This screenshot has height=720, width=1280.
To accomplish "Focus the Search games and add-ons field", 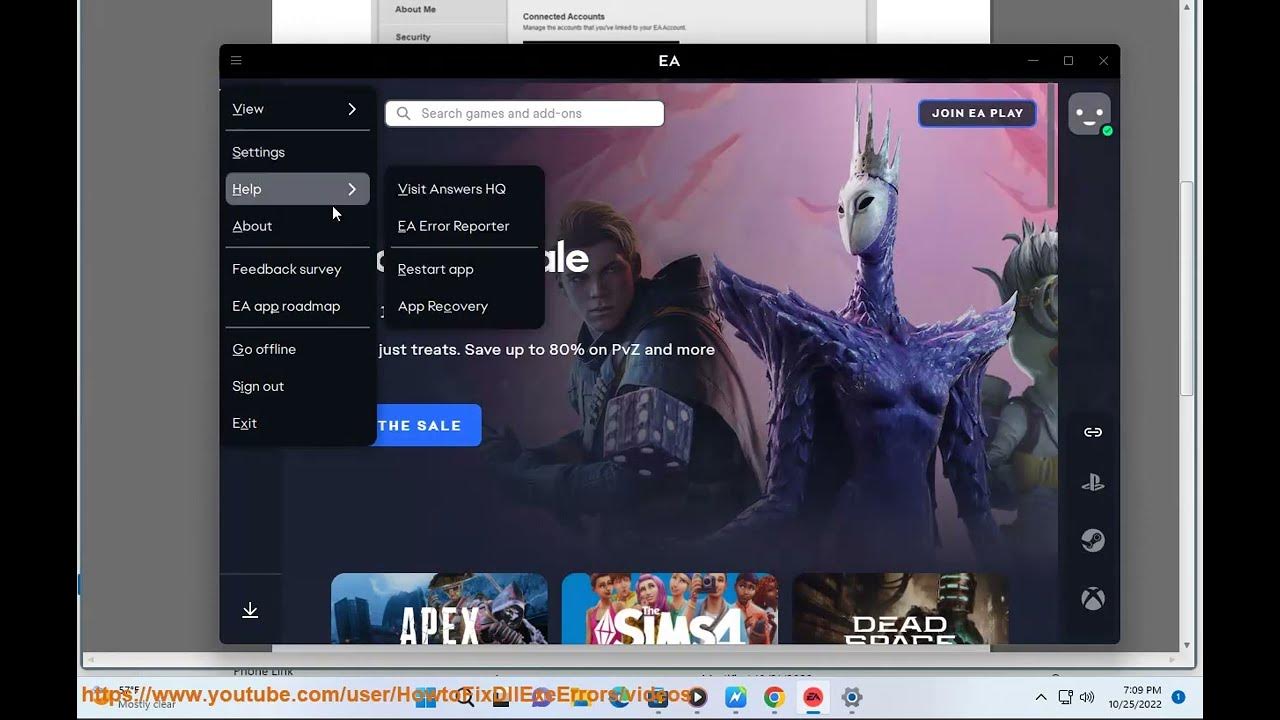I will (x=524, y=114).
